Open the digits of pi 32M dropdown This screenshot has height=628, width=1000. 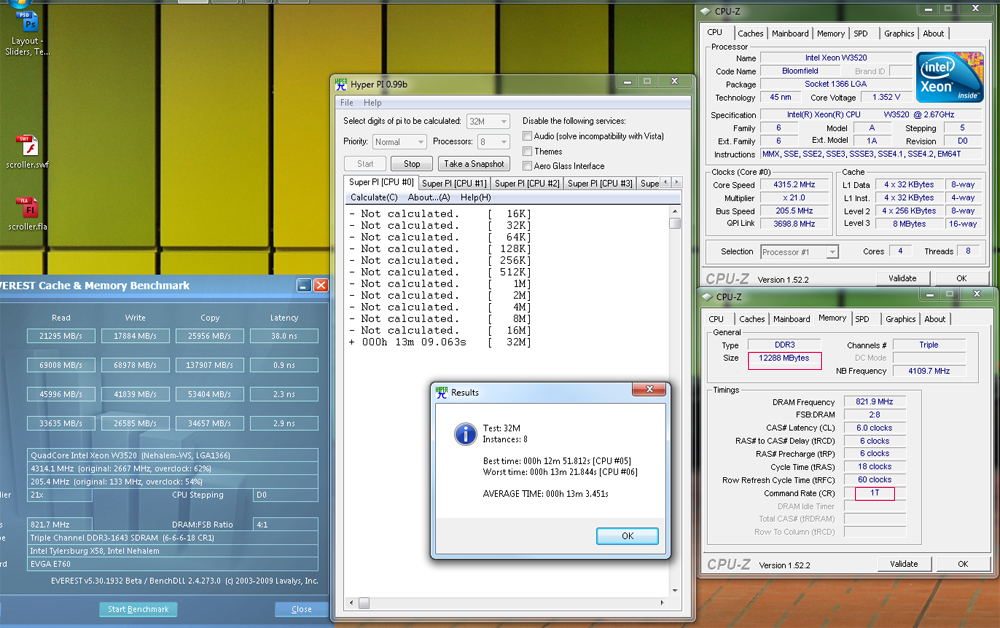pos(489,121)
